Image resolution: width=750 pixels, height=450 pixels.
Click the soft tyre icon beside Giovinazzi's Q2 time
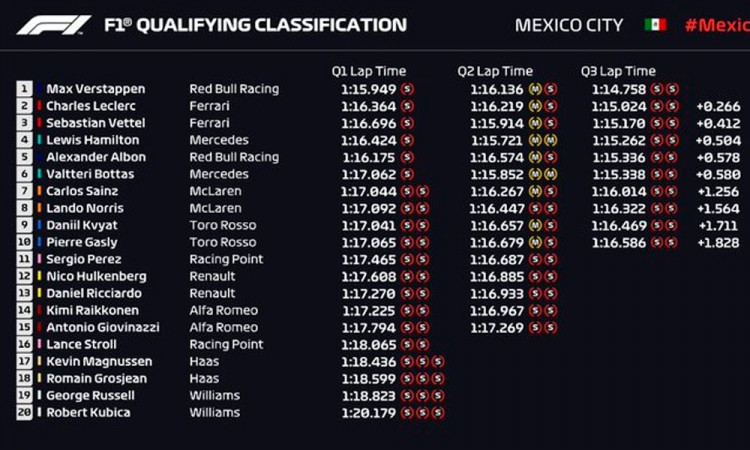(x=535, y=327)
